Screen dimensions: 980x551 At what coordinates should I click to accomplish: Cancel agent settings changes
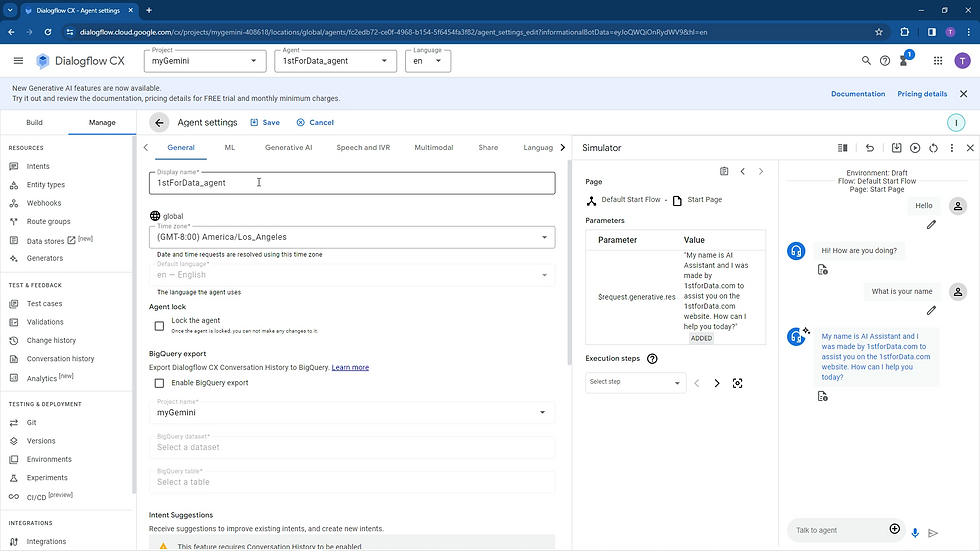315,122
